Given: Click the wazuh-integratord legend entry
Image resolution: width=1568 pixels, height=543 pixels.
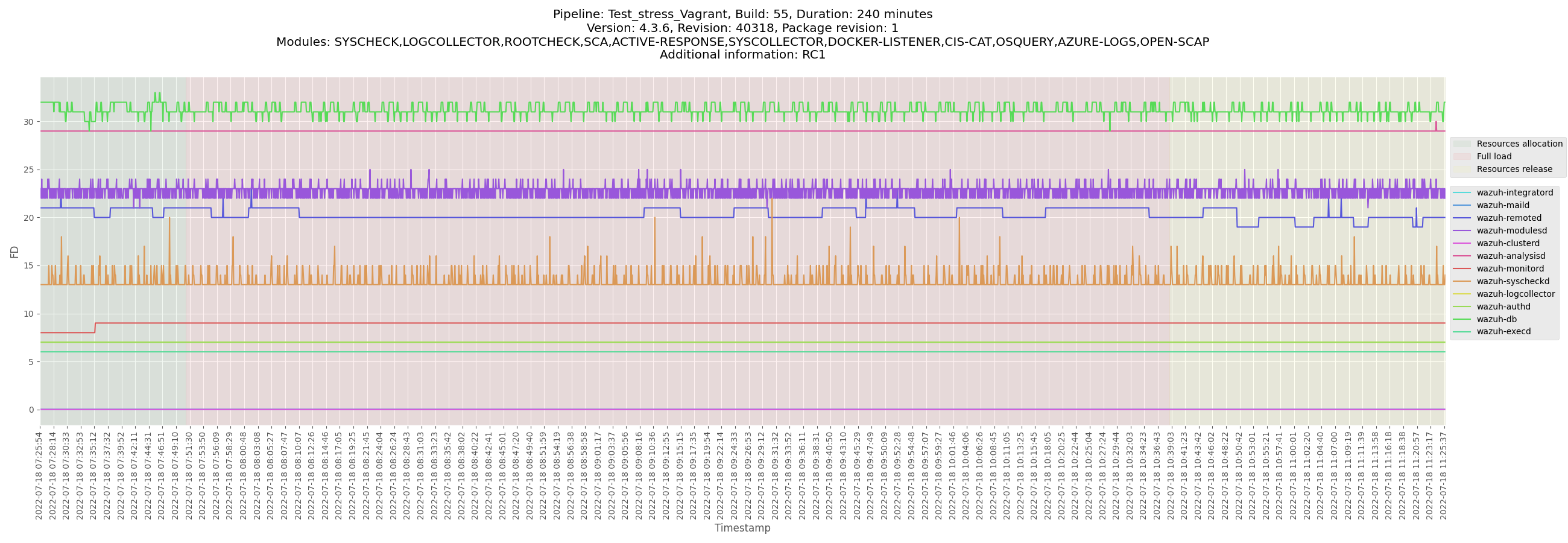Looking at the screenshot, I should tap(1514, 193).
